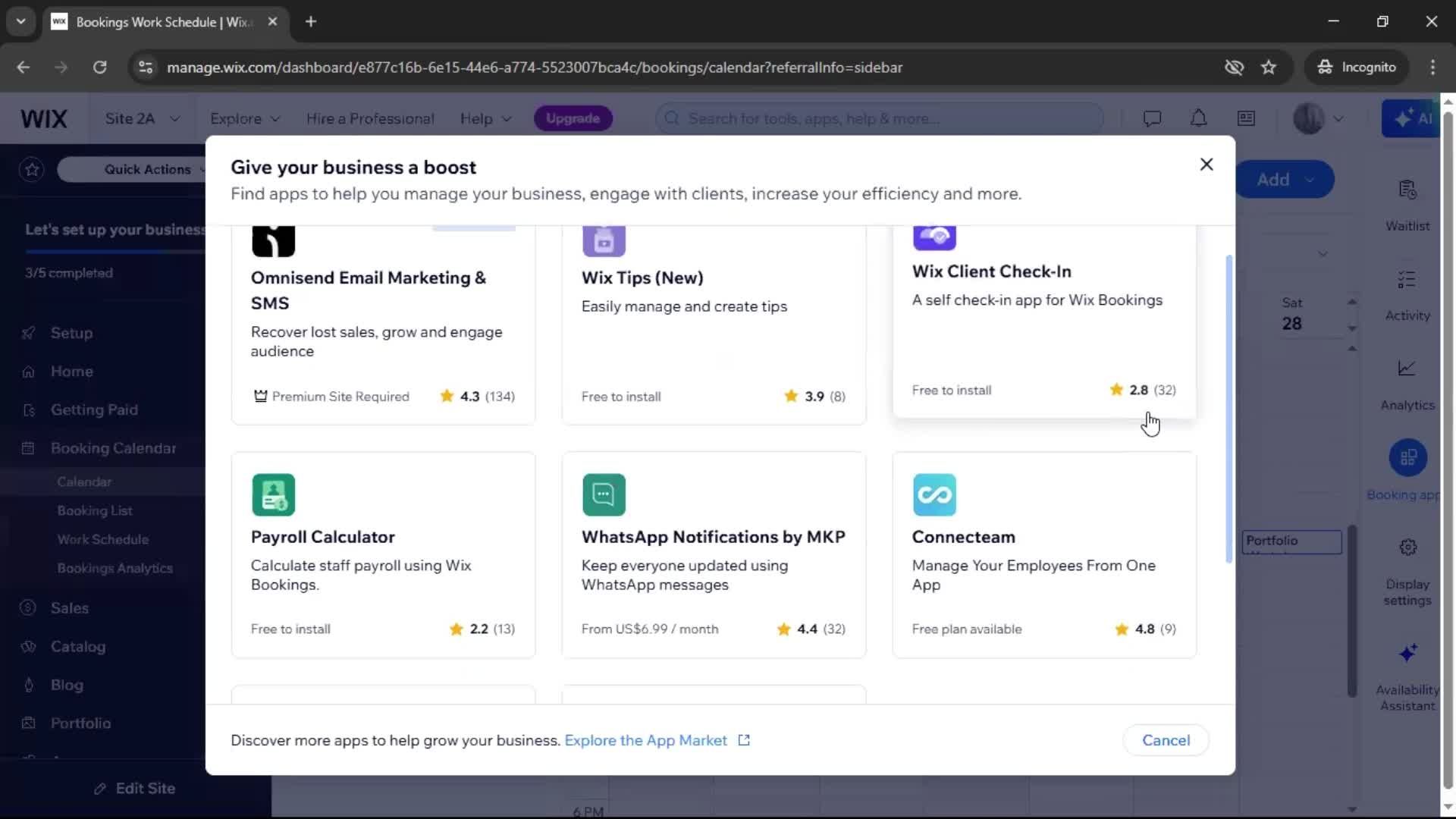Open the Help menu
Image resolution: width=1456 pixels, height=819 pixels.
click(485, 119)
